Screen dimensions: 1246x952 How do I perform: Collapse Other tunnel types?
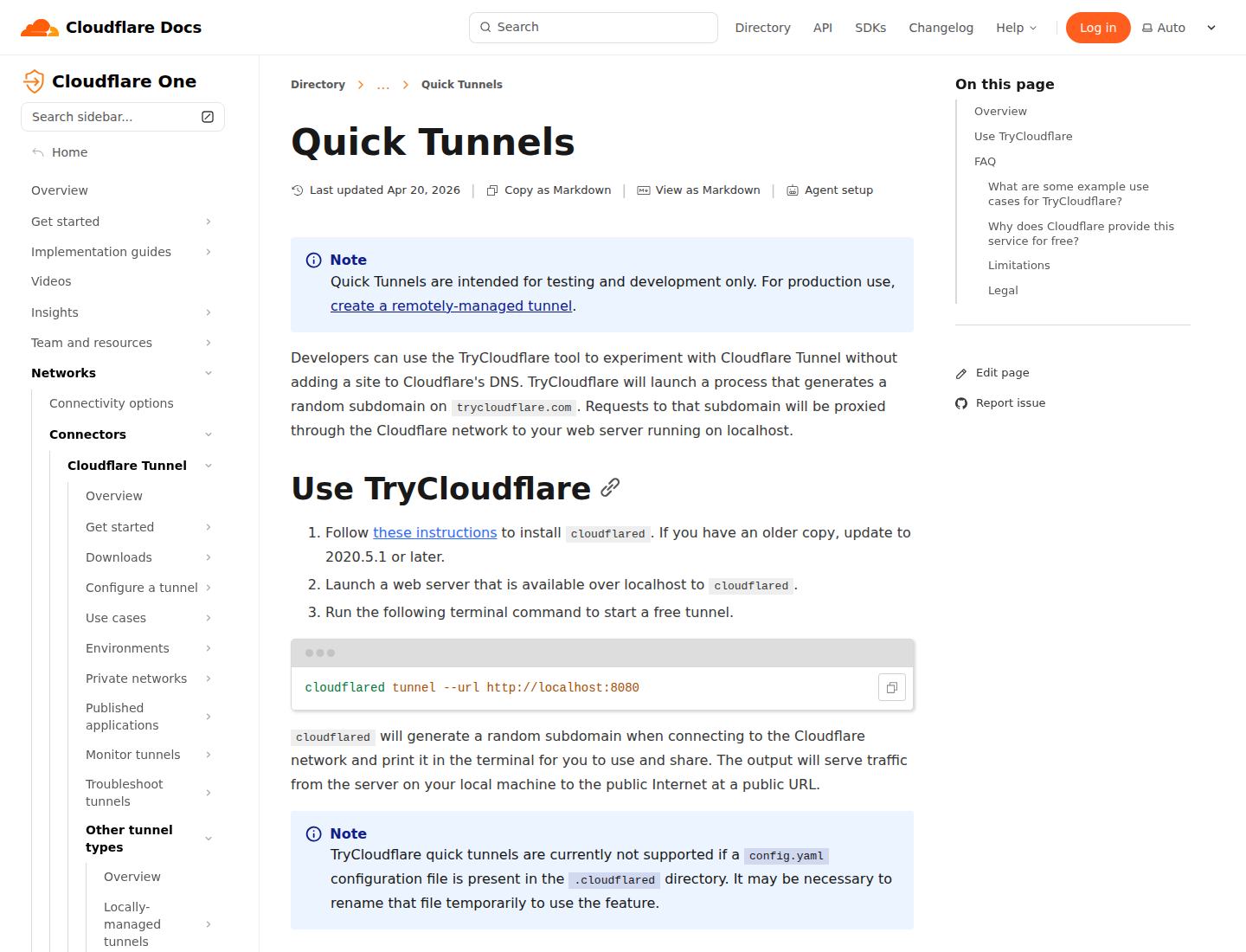coord(209,839)
